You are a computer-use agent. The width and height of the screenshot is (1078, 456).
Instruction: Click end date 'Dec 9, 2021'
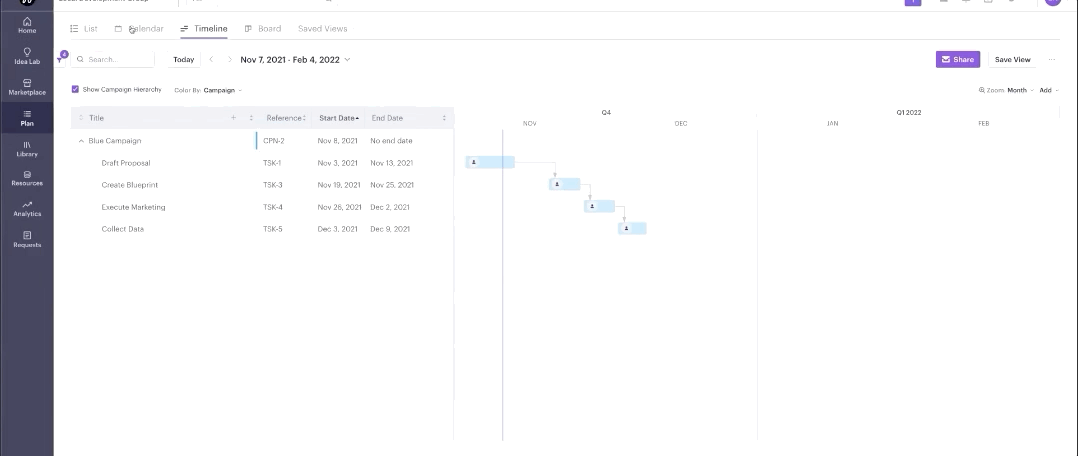(390, 229)
